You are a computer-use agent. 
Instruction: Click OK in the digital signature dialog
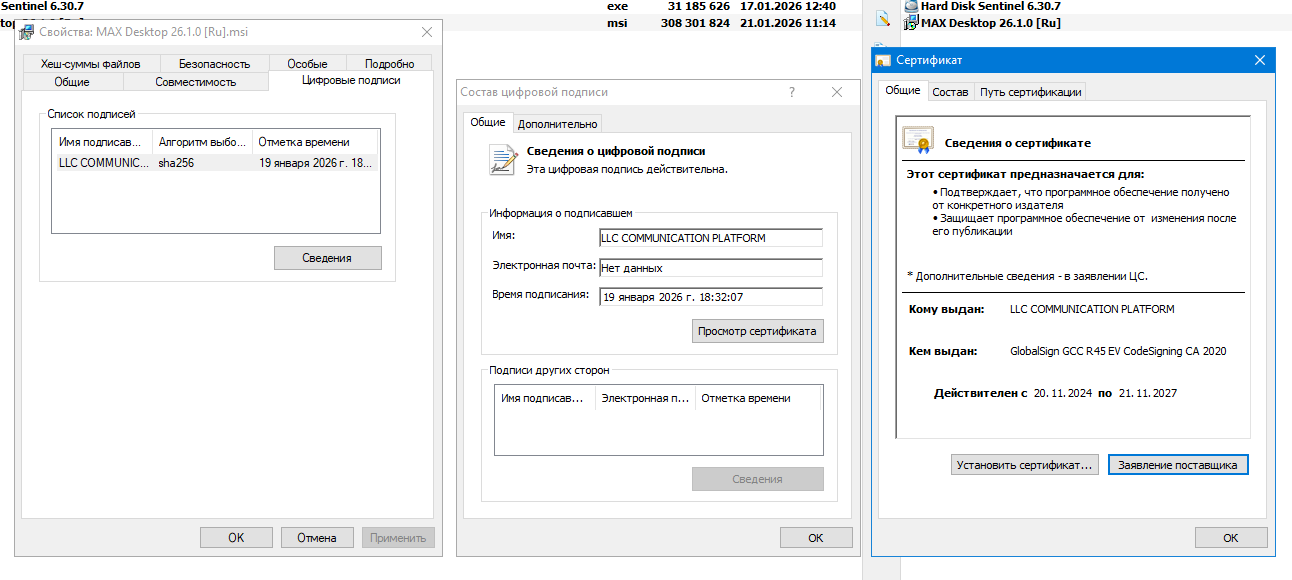[x=816, y=538]
